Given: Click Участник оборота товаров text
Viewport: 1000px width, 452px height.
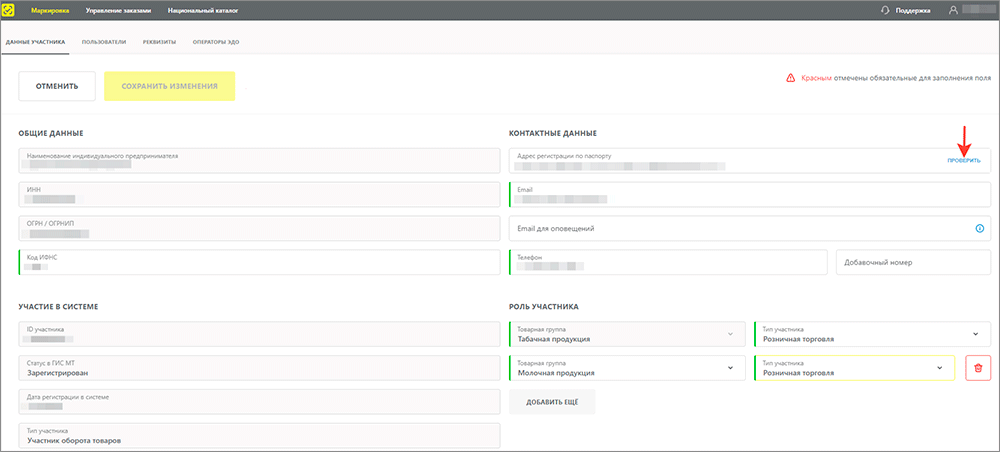Looking at the screenshot, I should click(x=74, y=441).
